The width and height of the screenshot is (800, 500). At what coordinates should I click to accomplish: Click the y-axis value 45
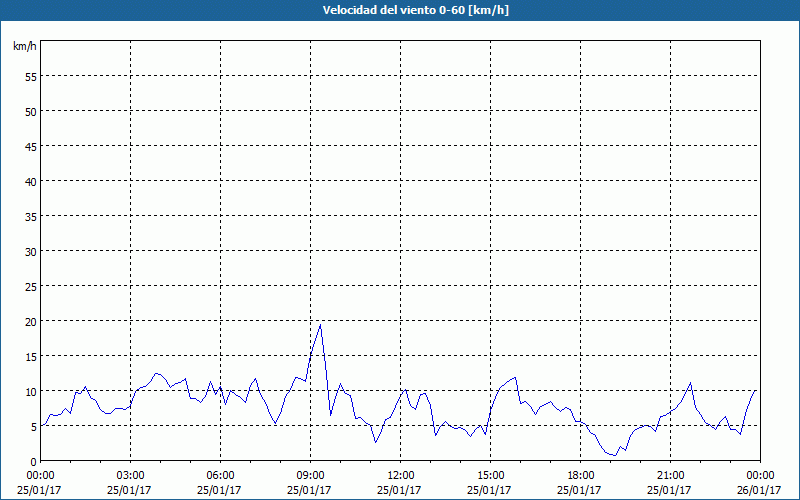click(31, 146)
